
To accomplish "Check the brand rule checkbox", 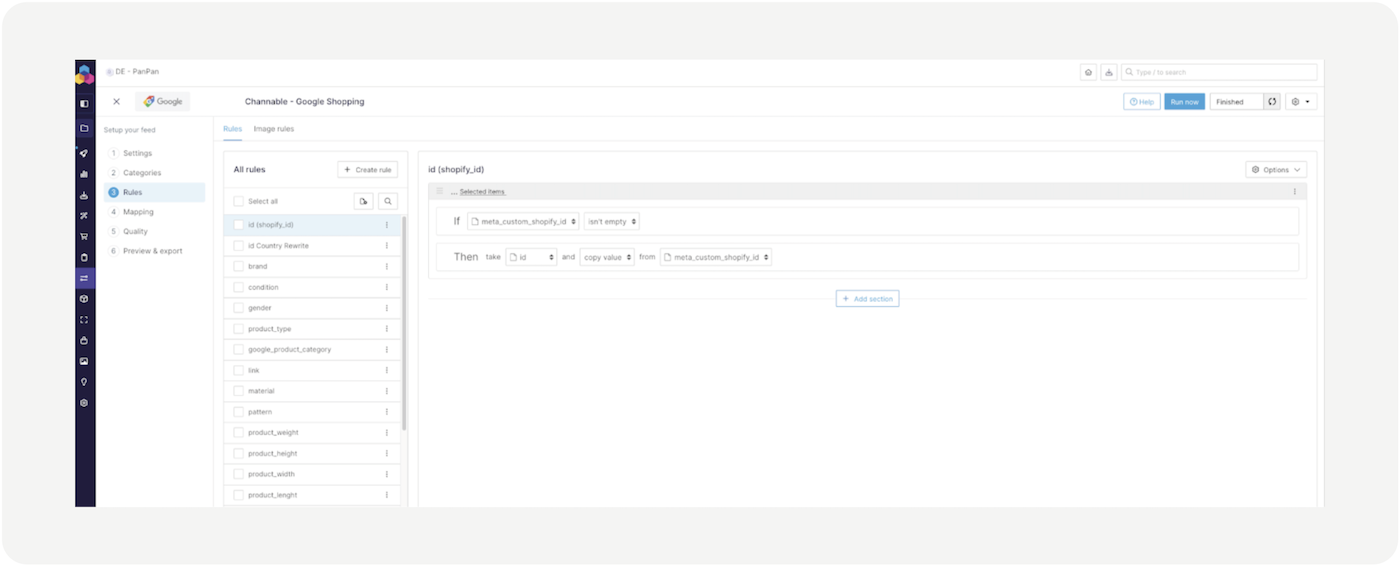I will (x=239, y=267).
